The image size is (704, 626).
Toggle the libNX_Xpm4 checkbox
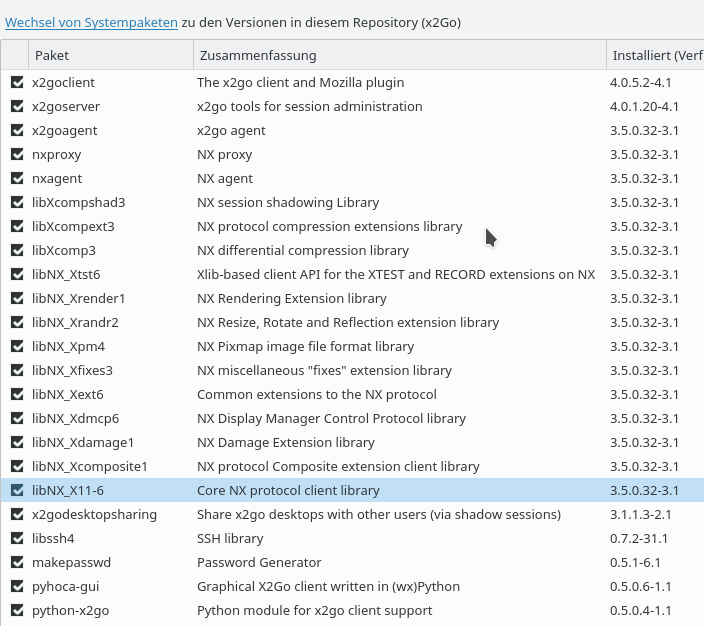(17, 346)
